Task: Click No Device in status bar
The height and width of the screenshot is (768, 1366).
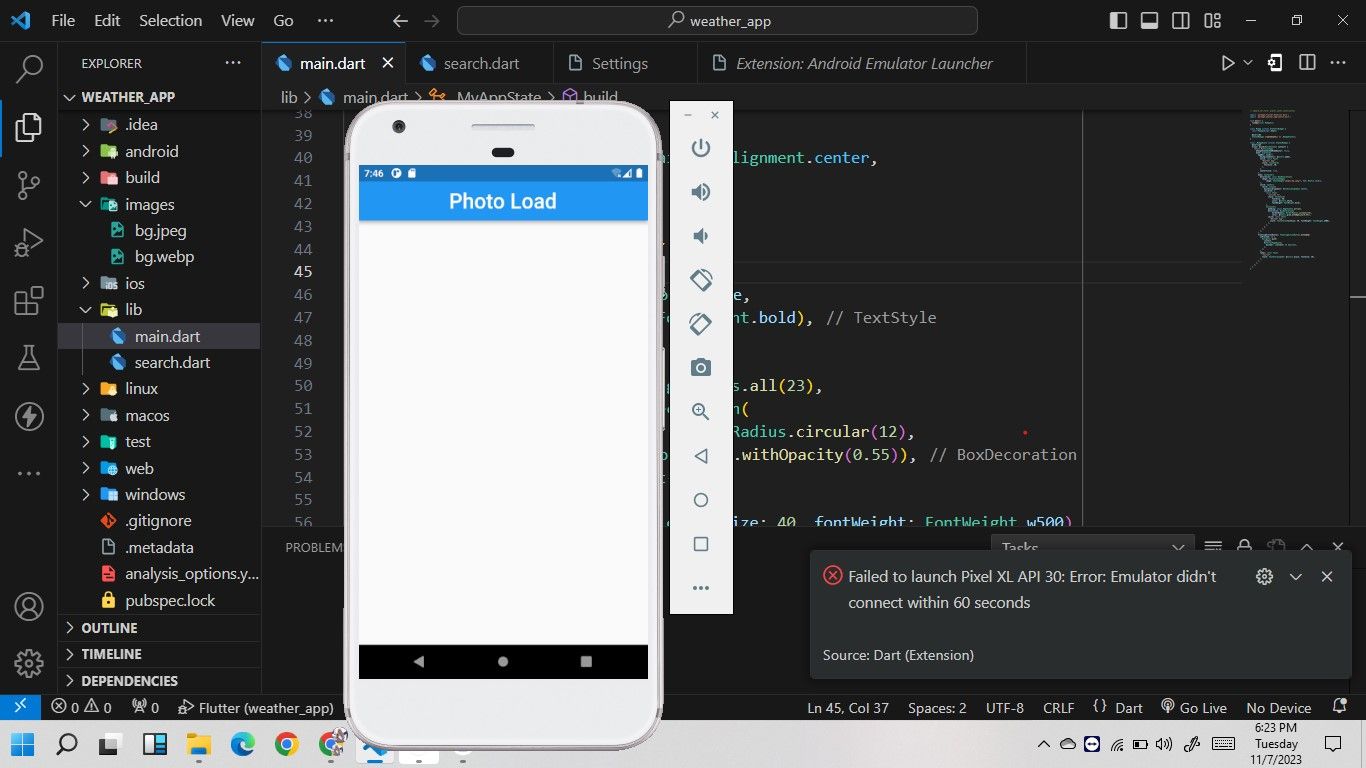Action: (1279, 707)
